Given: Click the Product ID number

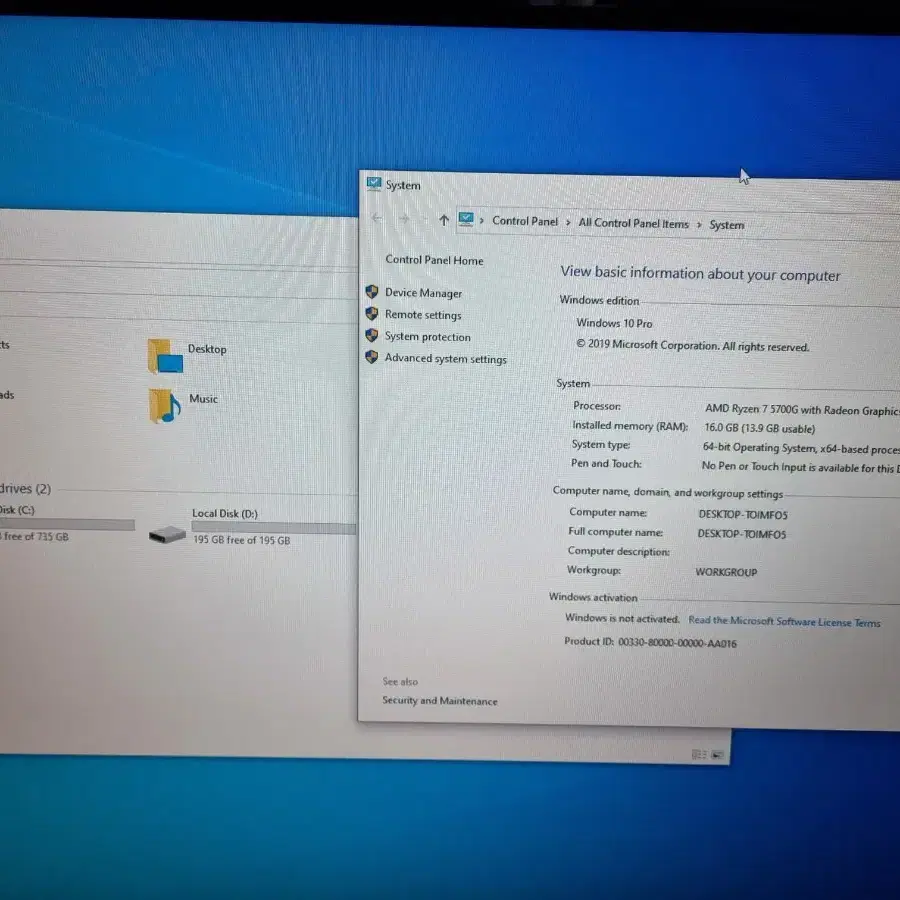Looking at the screenshot, I should [x=677, y=643].
